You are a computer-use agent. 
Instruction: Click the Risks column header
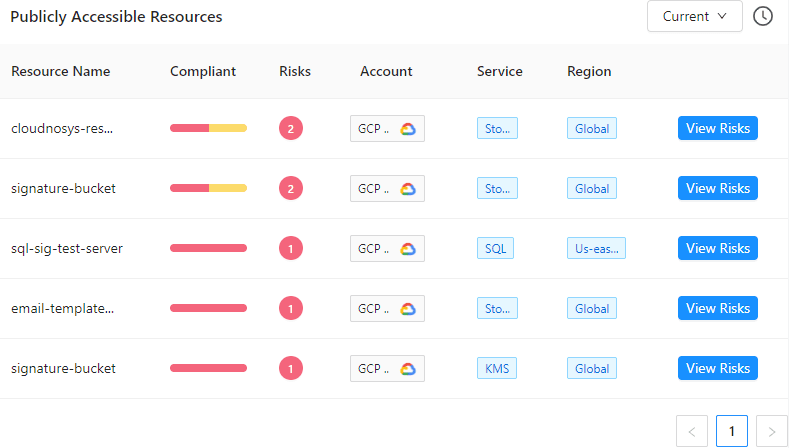(295, 71)
